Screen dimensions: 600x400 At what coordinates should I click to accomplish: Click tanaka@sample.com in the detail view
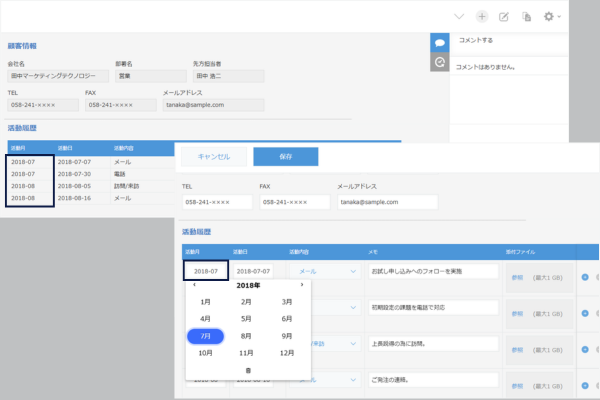(214, 105)
